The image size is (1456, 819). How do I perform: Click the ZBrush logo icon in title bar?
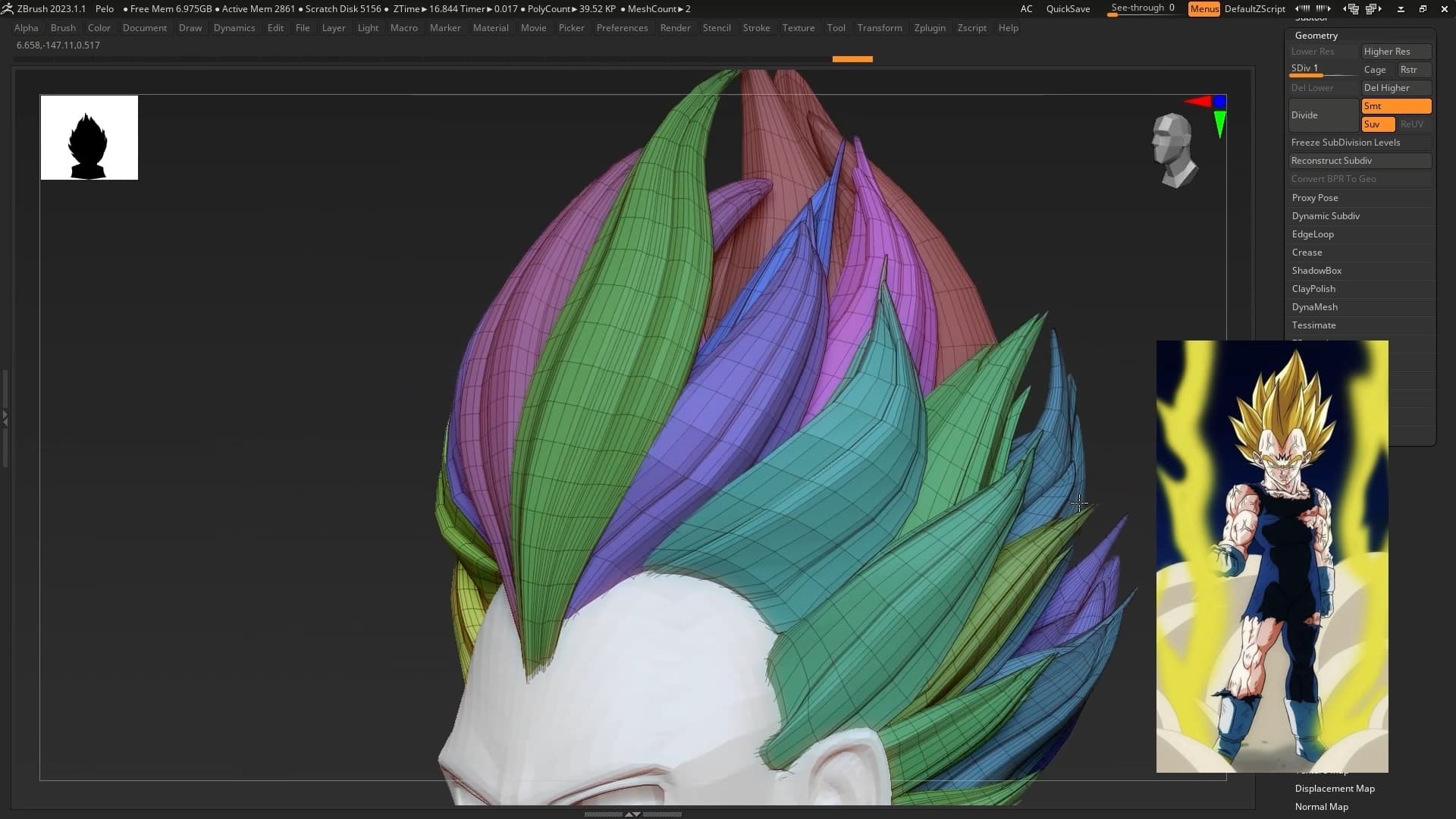(7, 8)
